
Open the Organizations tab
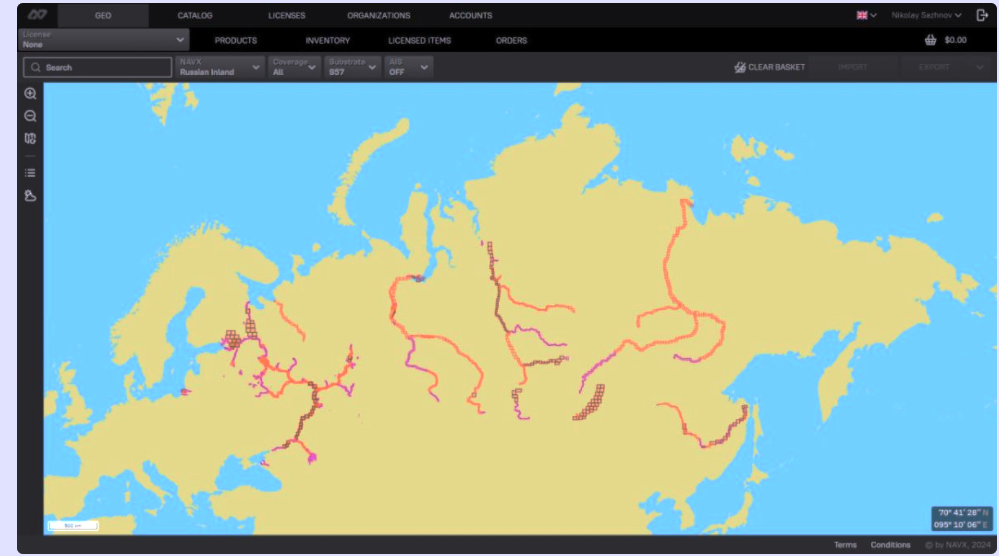coord(378,16)
